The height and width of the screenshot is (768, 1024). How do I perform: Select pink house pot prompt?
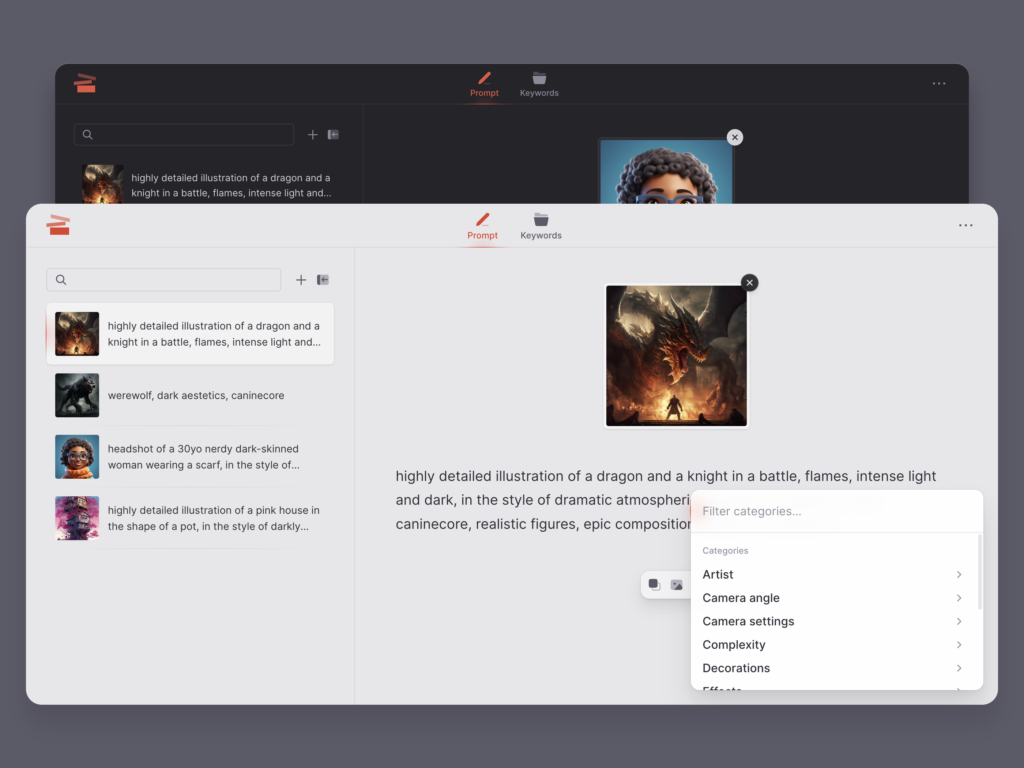tap(190, 518)
